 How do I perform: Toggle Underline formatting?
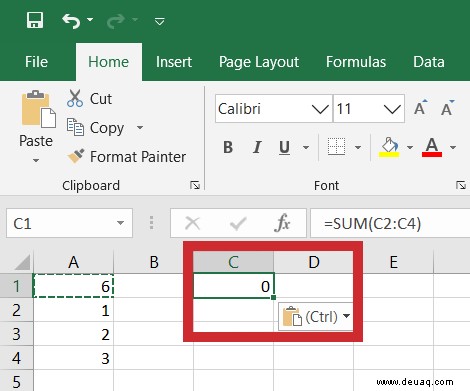coord(284,147)
